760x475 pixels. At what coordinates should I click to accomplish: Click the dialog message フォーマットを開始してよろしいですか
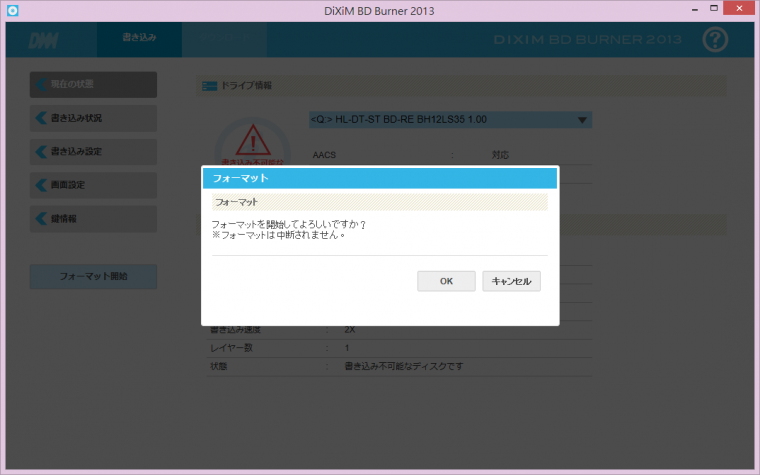289,224
